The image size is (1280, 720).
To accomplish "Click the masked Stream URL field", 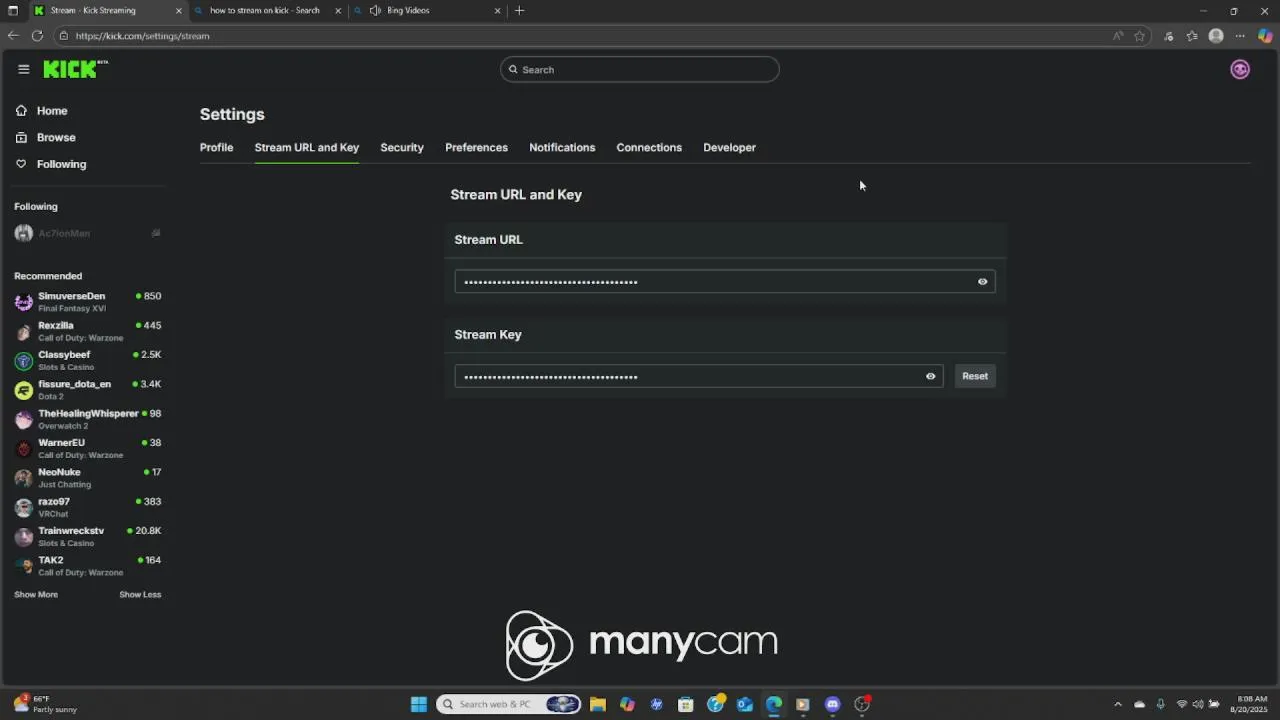I will [724, 282].
